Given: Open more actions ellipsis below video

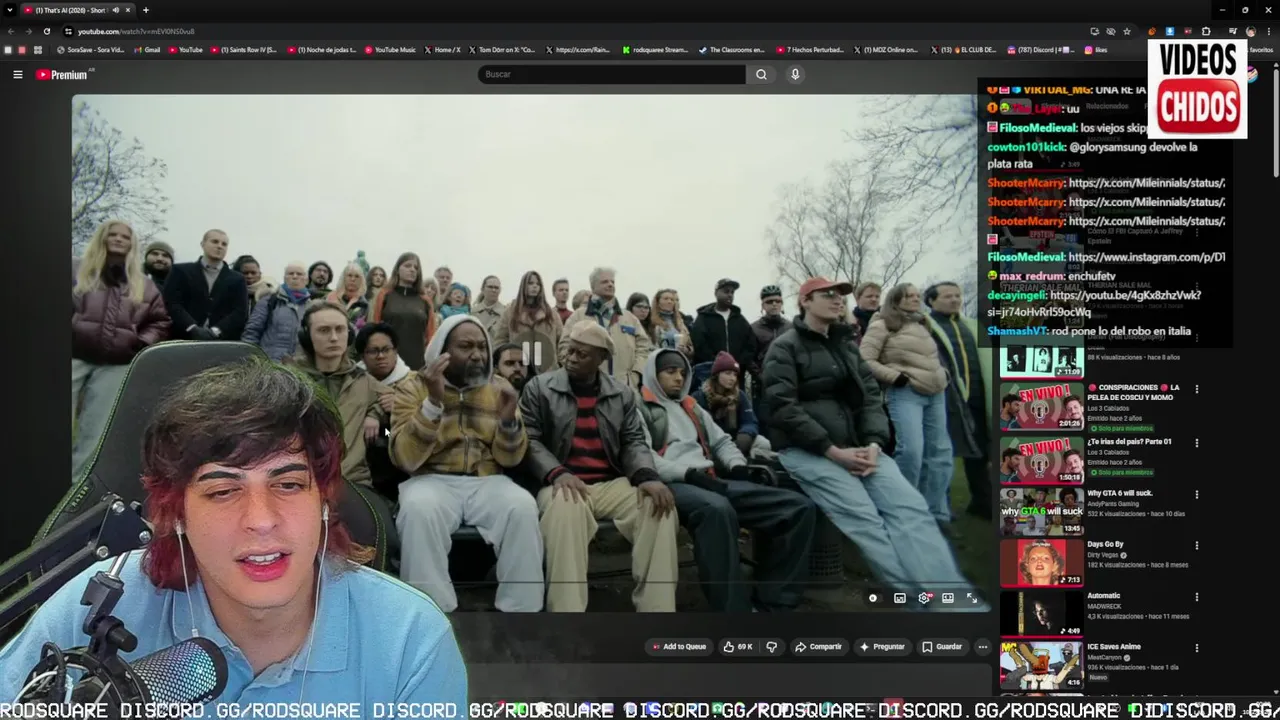Looking at the screenshot, I should point(983,647).
